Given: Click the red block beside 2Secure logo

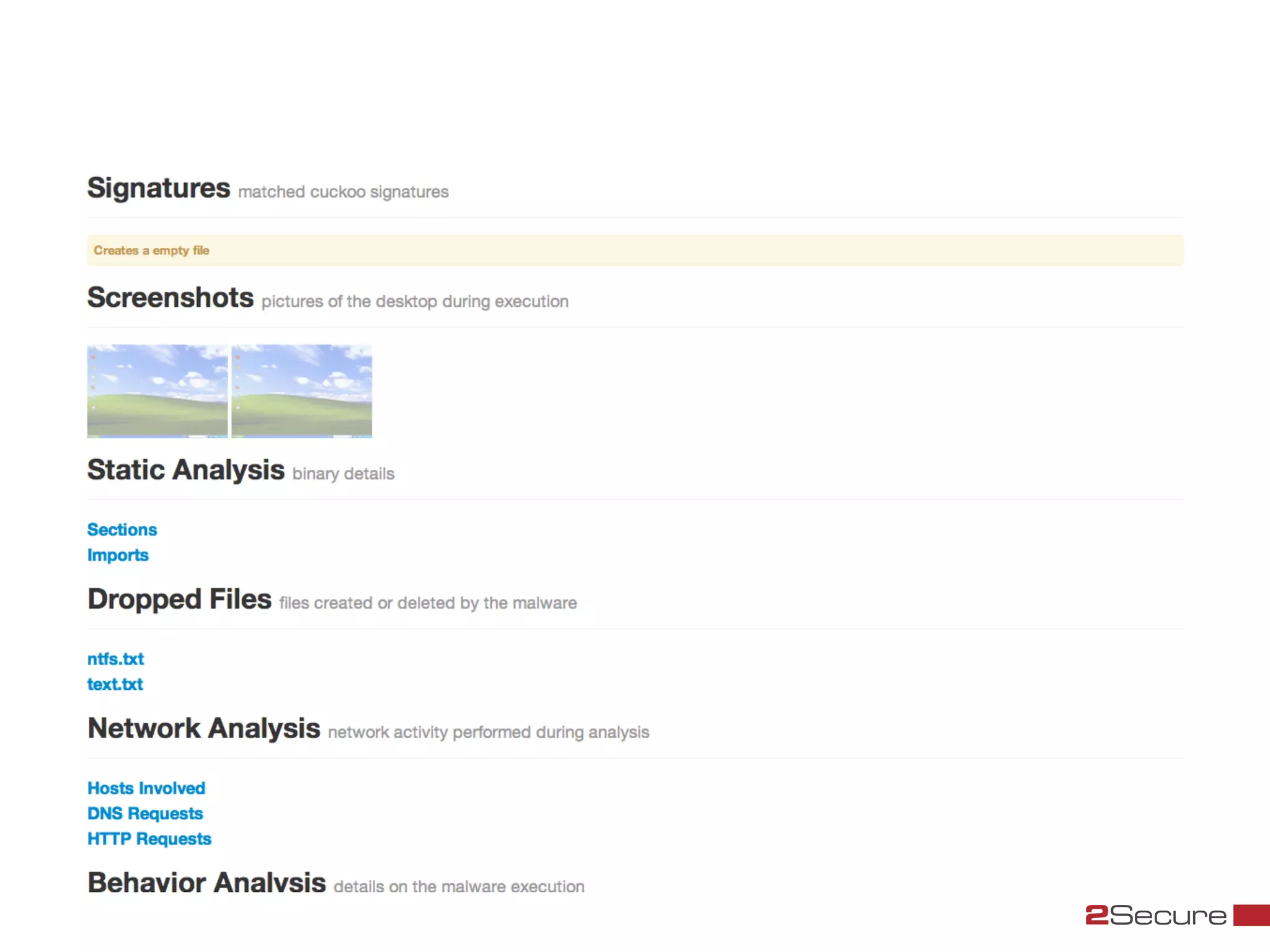Looking at the screenshot, I should click(1251, 915).
